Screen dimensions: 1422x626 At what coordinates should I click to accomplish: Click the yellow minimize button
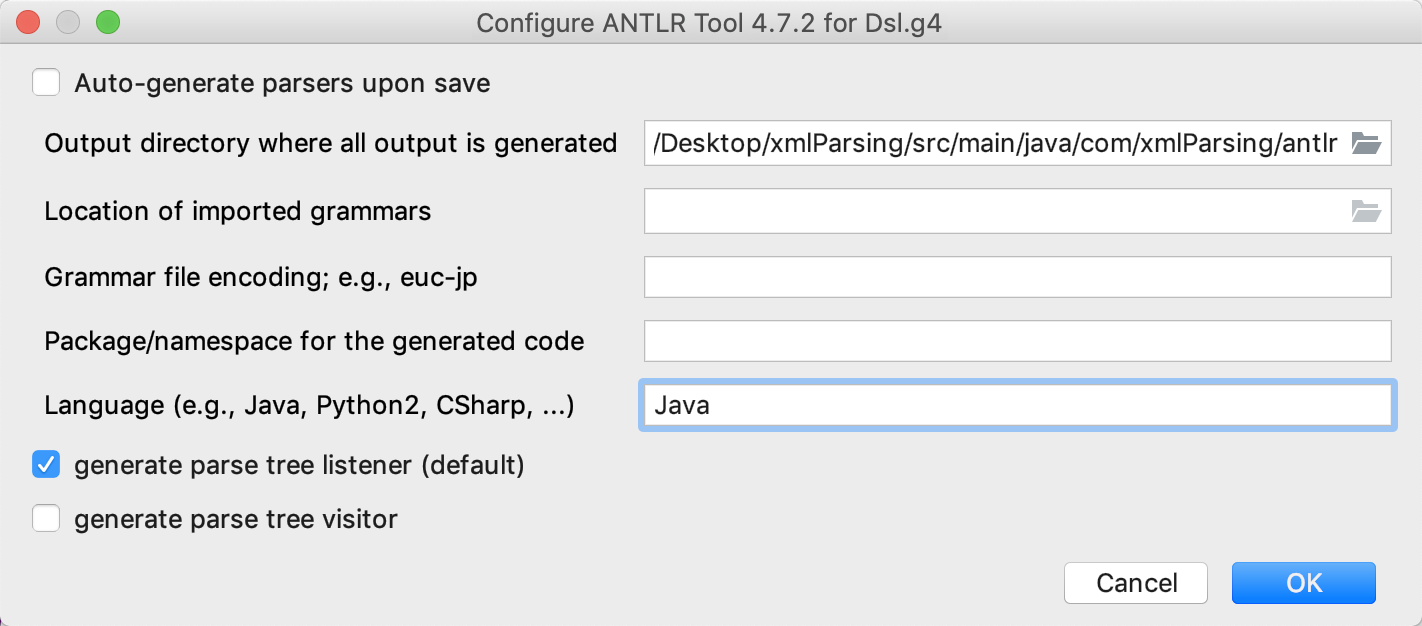(68, 21)
